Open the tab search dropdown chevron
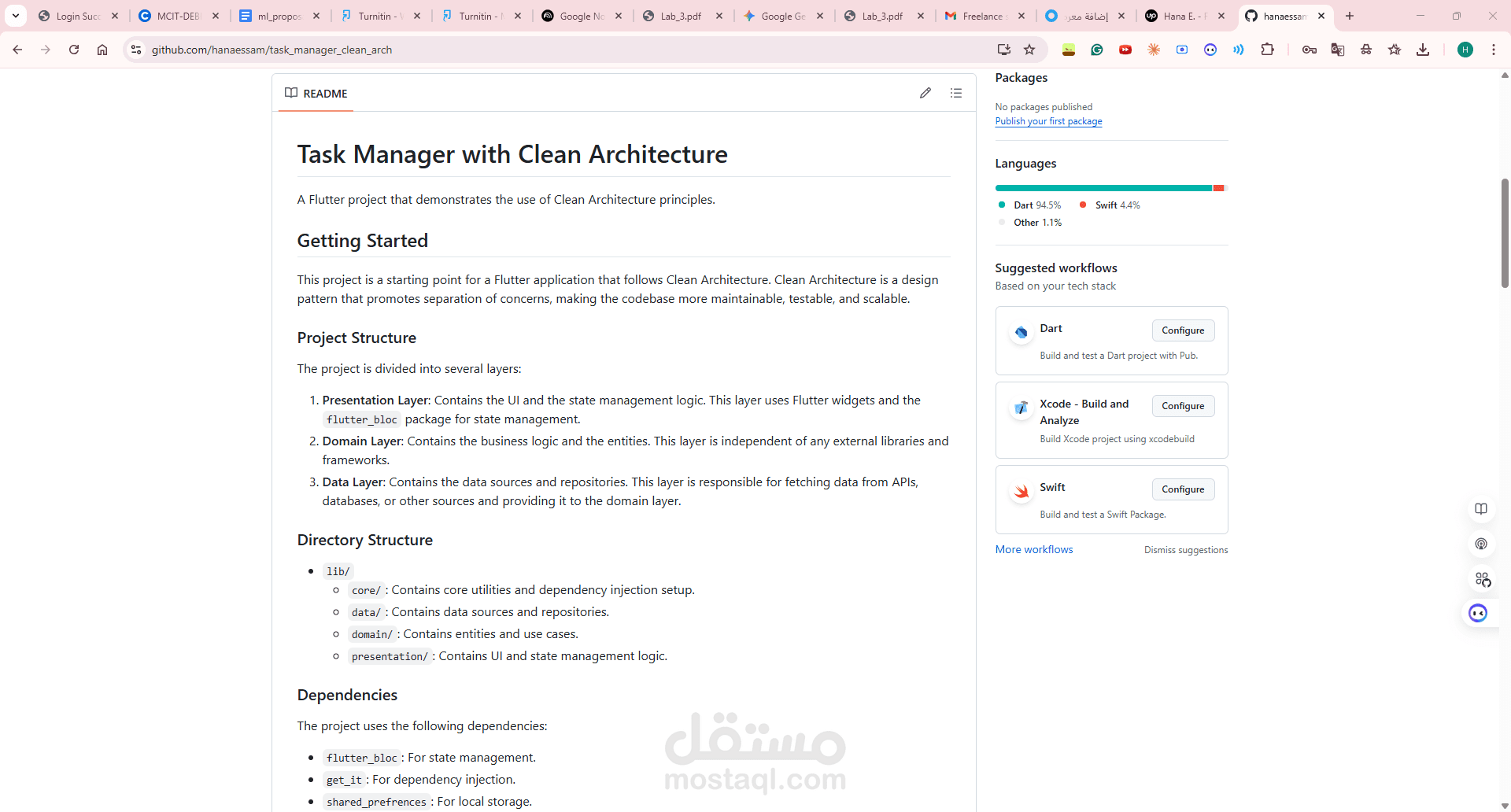 [16, 16]
